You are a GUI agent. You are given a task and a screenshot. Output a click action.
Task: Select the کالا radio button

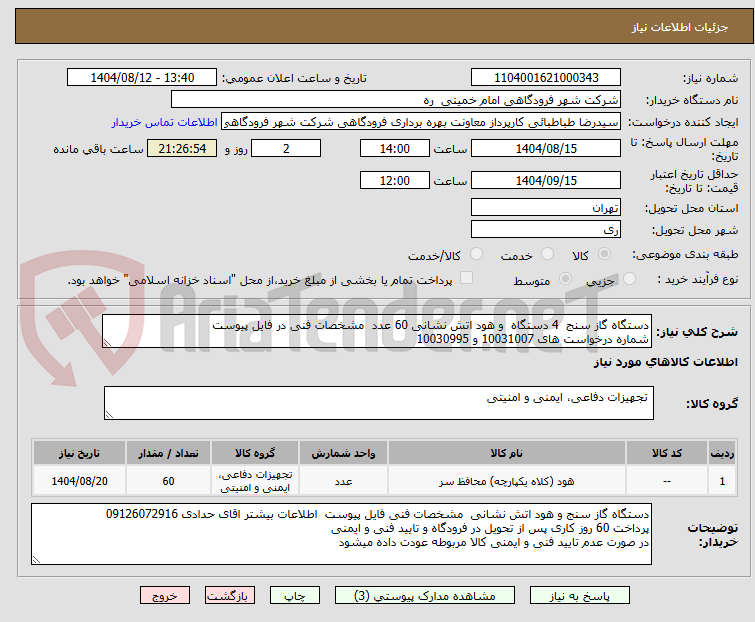[604, 254]
